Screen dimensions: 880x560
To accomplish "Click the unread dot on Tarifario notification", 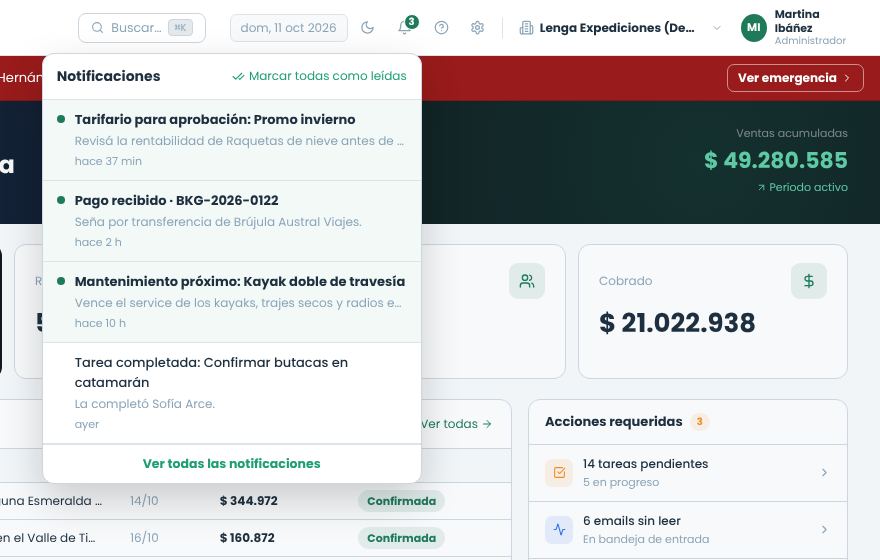I will click(x=61, y=119).
